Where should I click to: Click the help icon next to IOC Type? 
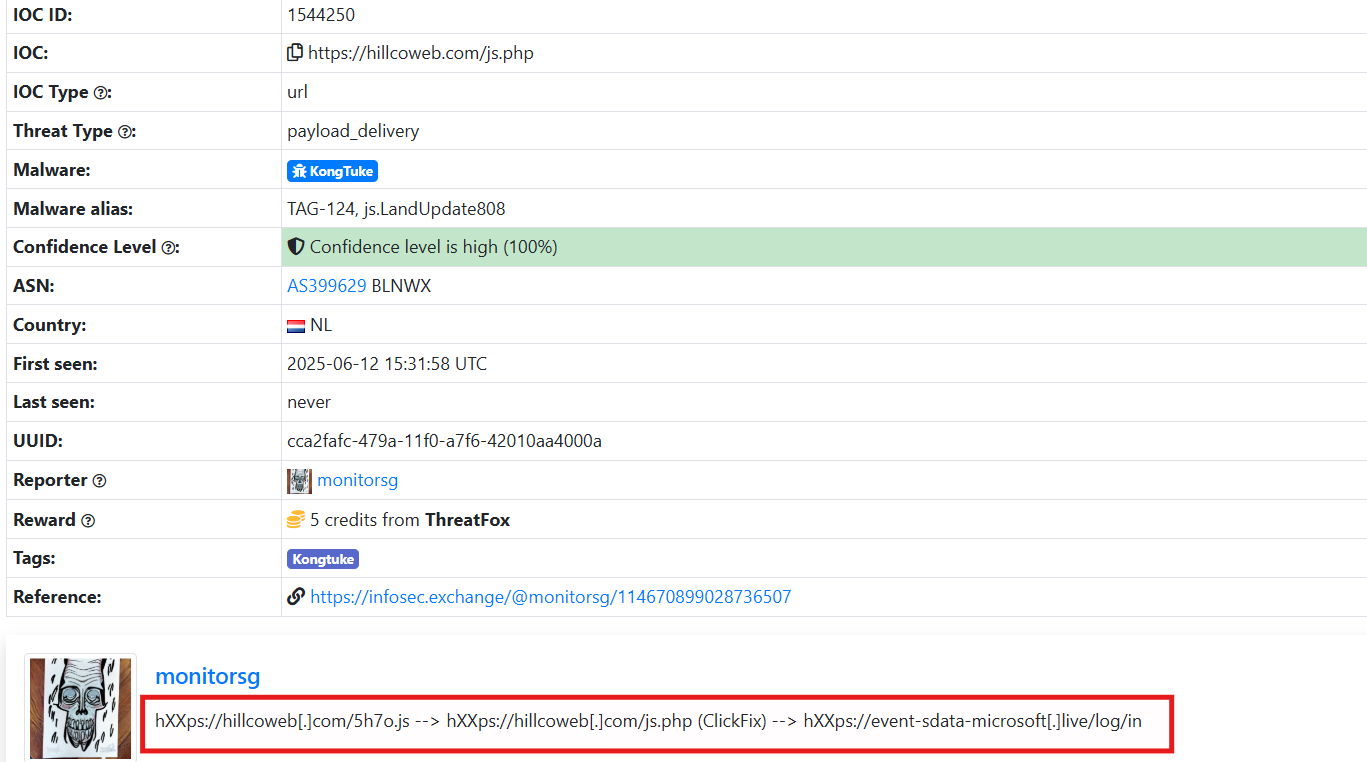(x=101, y=92)
